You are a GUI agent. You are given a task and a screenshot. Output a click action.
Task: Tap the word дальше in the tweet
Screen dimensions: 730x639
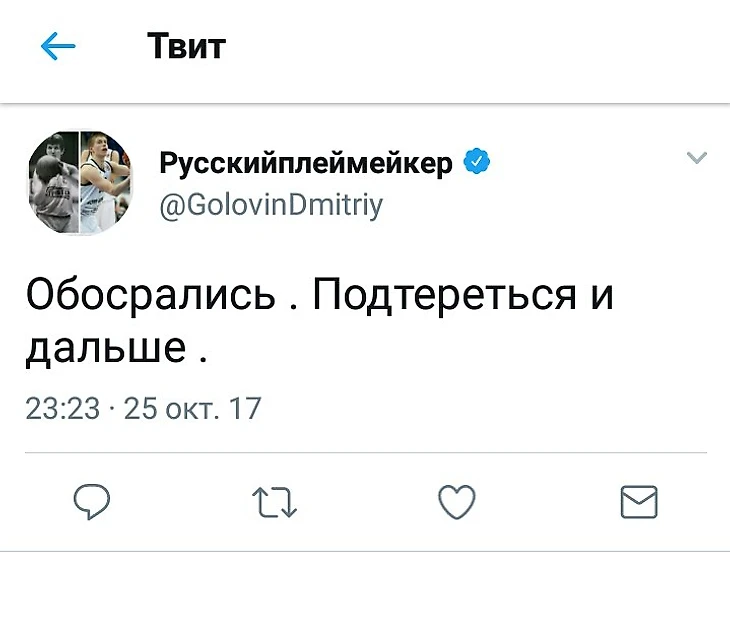104,347
